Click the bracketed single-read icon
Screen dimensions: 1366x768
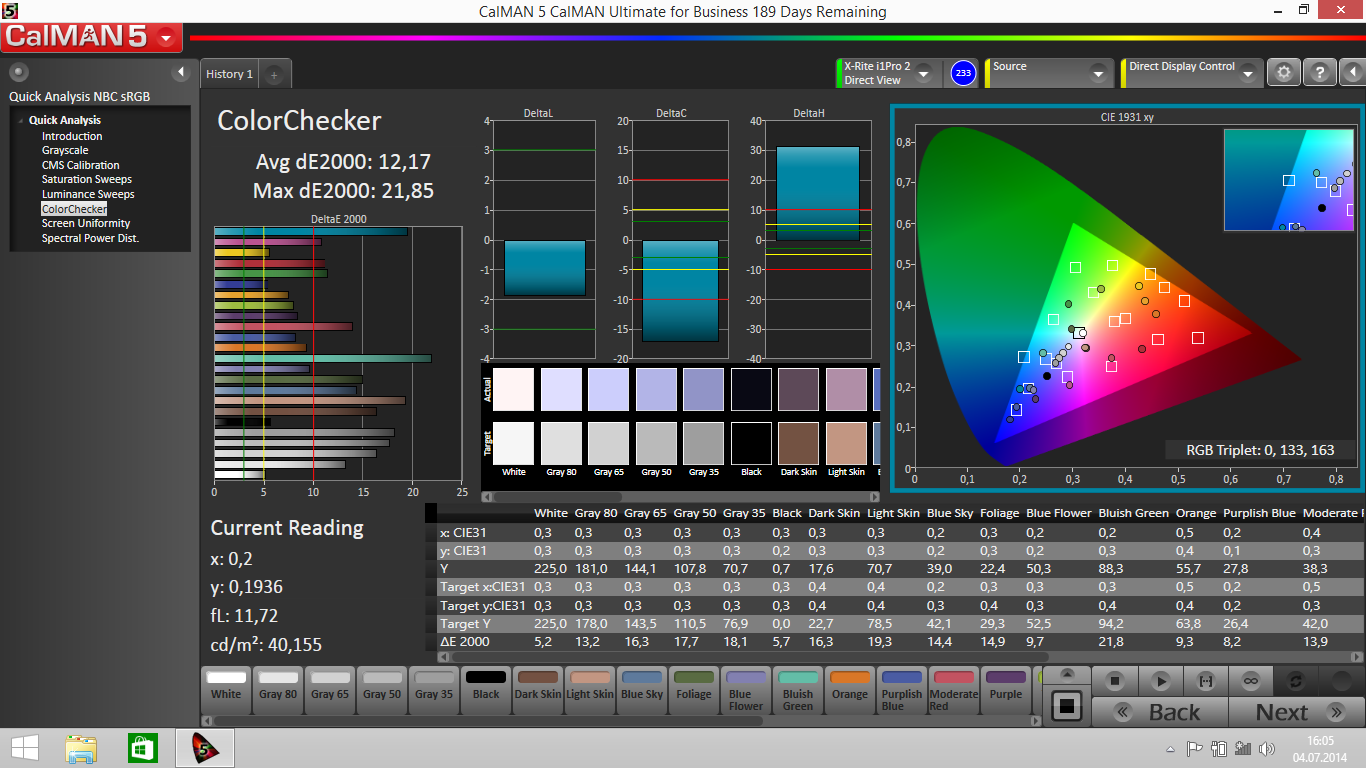1205,681
